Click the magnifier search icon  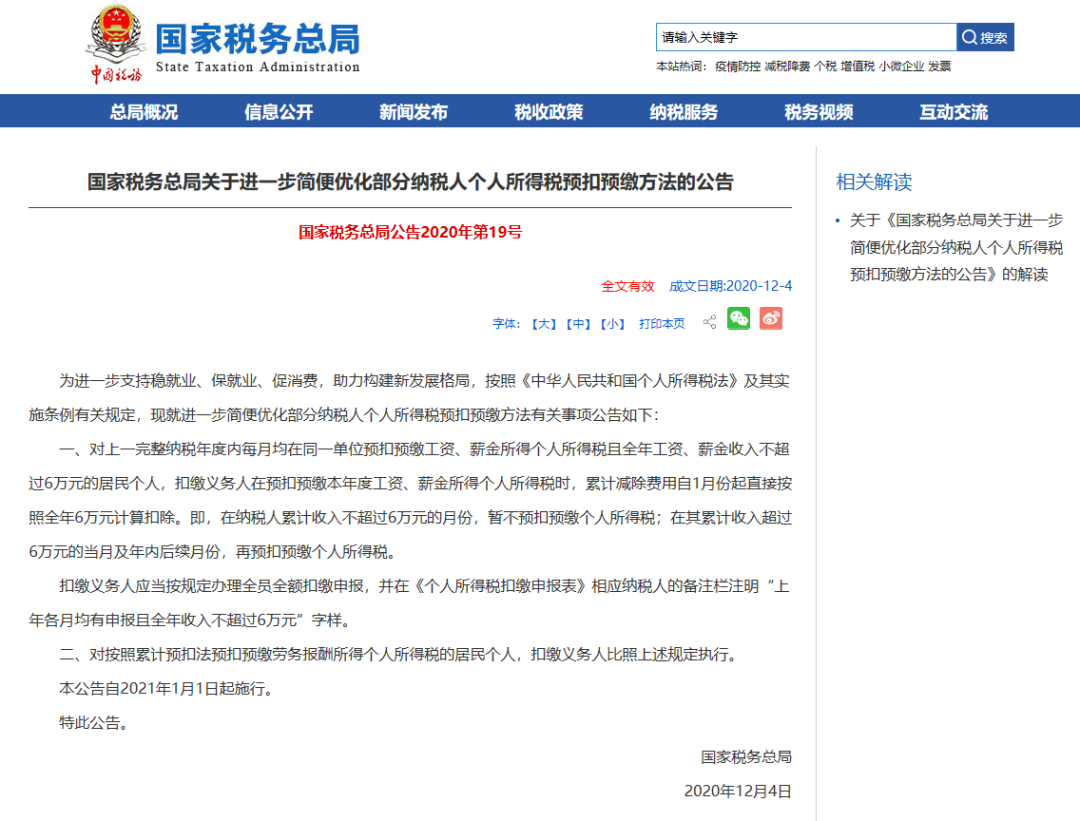pyautogui.click(x=969, y=37)
